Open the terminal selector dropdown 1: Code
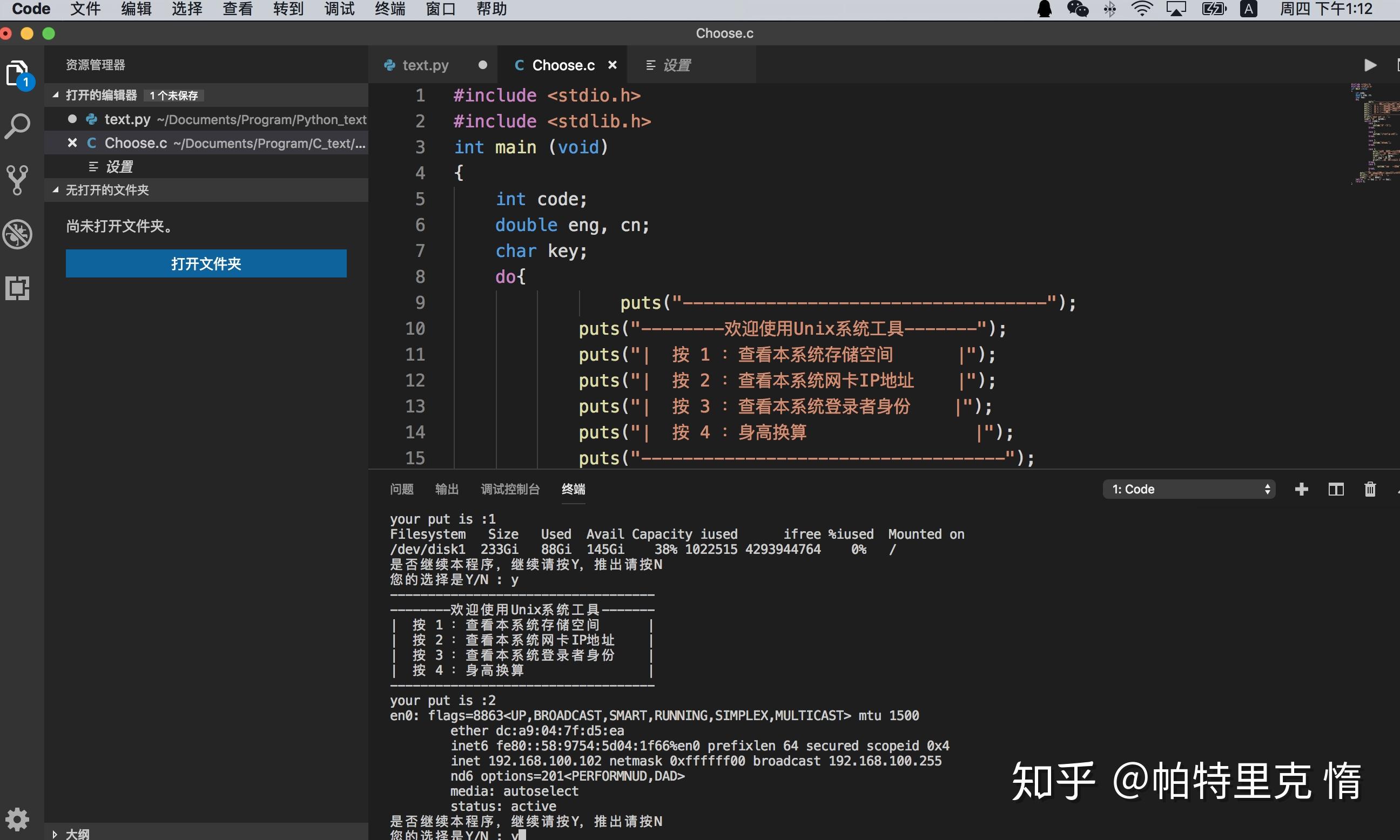Screen dimensions: 1400x840 coord(1189,489)
